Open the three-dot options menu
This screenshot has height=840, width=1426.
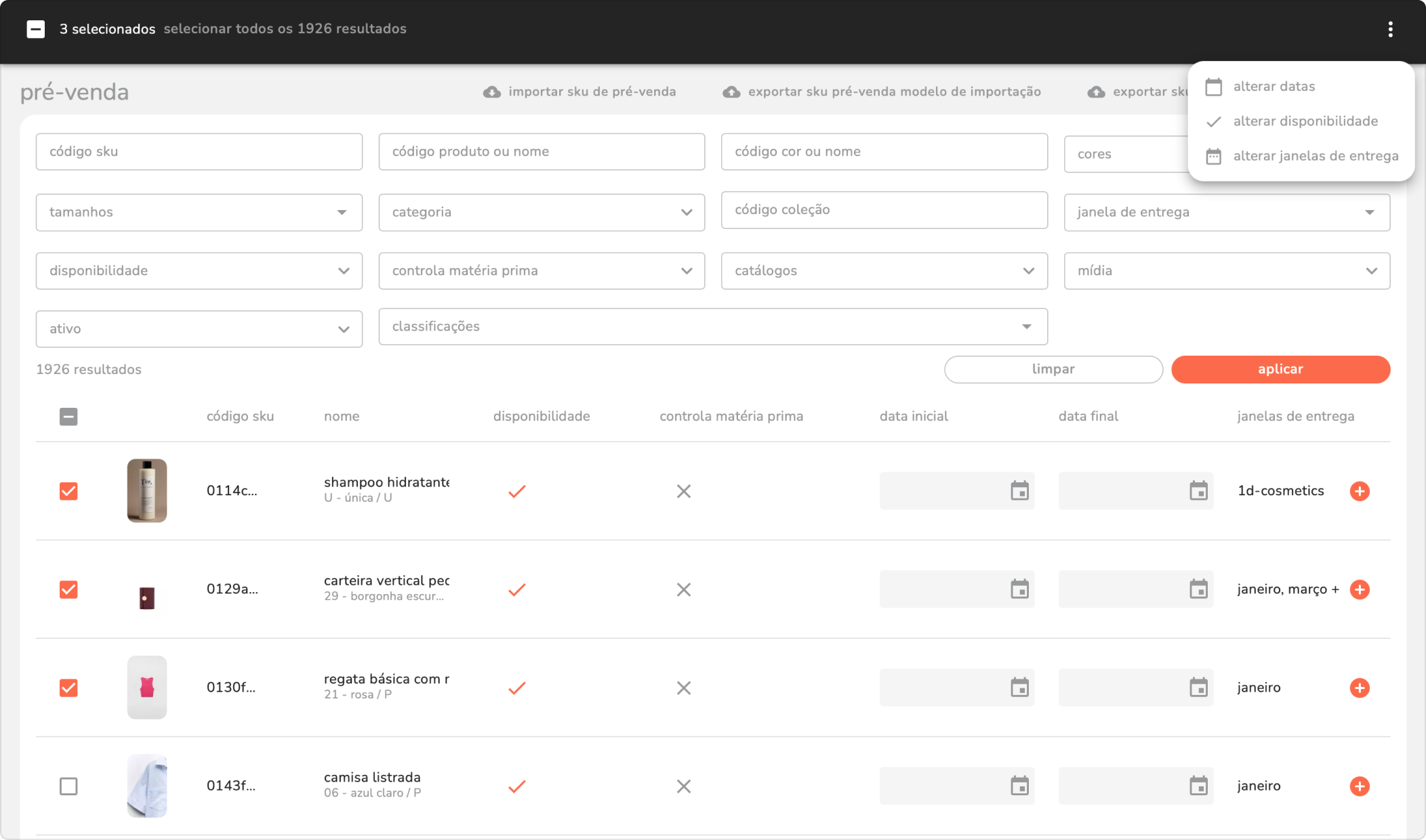click(x=1390, y=29)
